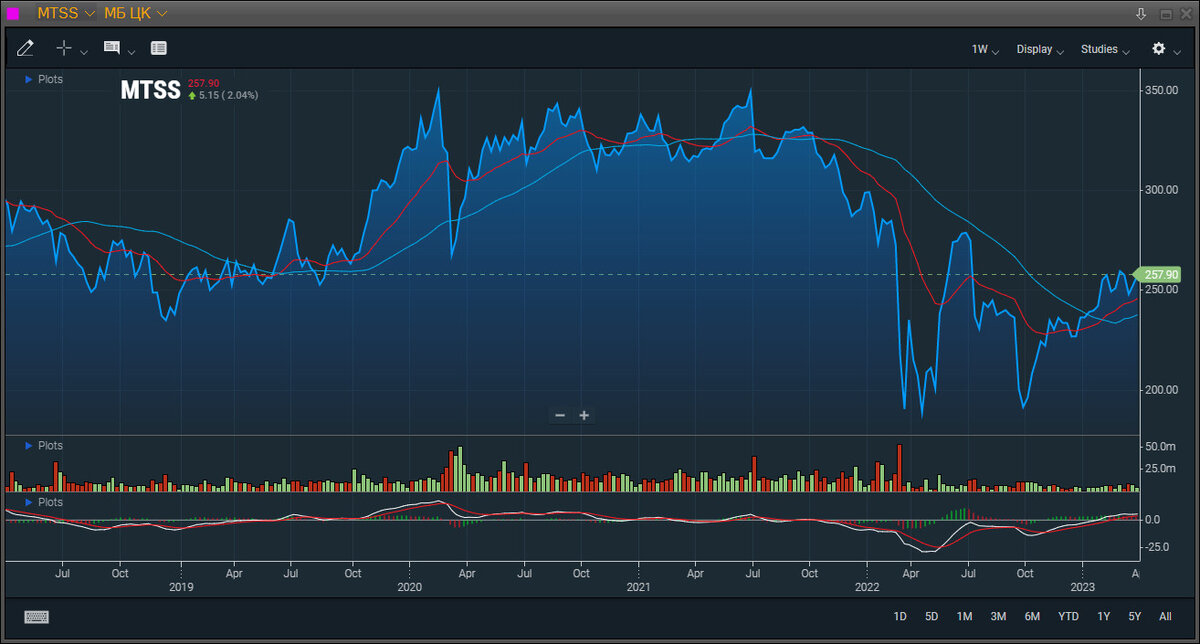Zoom in chart with plus button
Viewport: 1200px width, 644px height.
pos(584,415)
